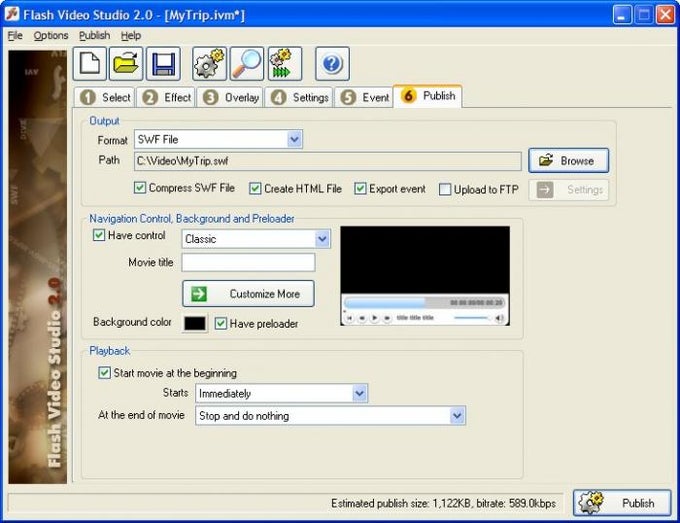The width and height of the screenshot is (680, 523).
Task: Uncheck Create HTML File
Action: tap(255, 188)
